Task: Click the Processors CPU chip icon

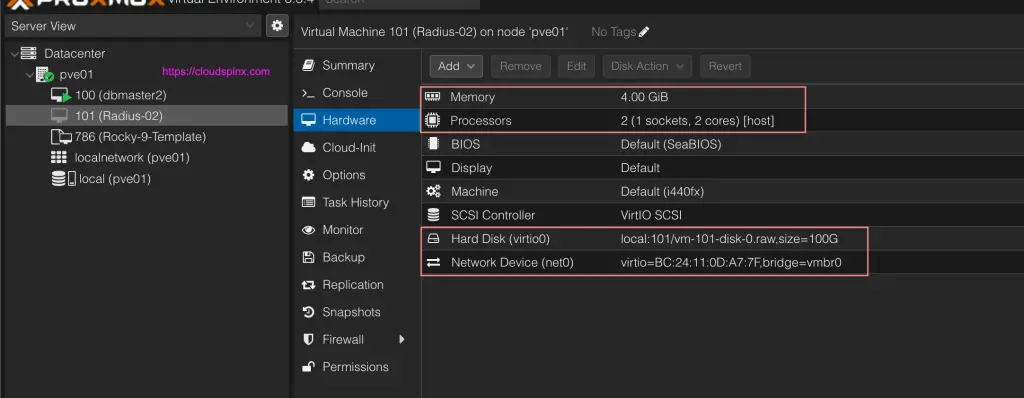Action: coord(432,121)
